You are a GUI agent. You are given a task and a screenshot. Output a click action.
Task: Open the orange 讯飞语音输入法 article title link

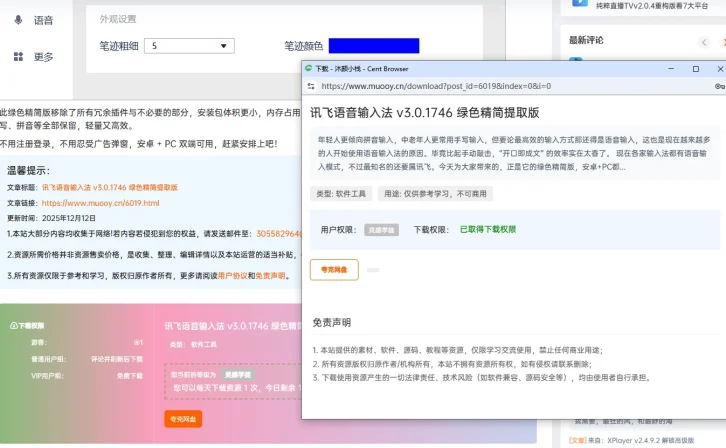coord(110,187)
